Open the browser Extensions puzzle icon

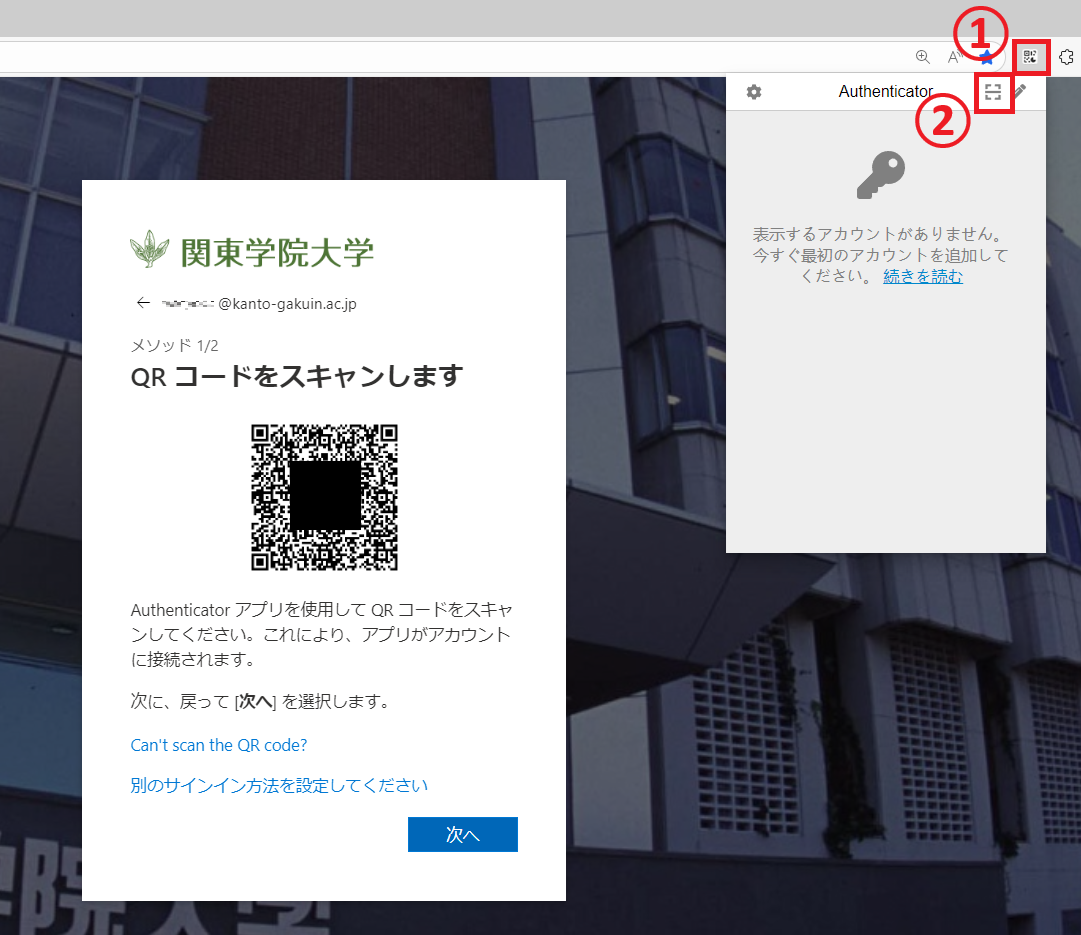[x=1066, y=58]
